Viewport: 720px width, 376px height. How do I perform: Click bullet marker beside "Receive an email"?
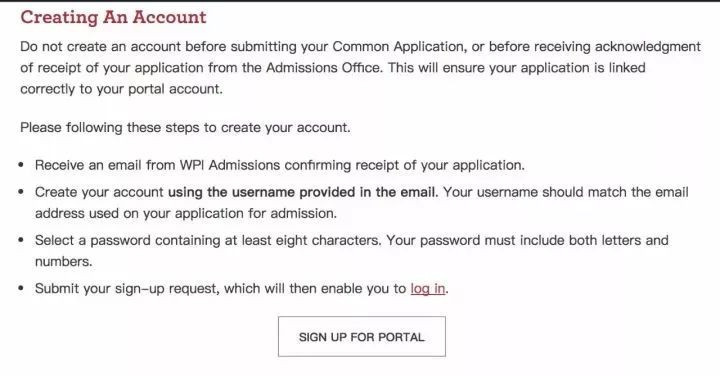pos(21,165)
